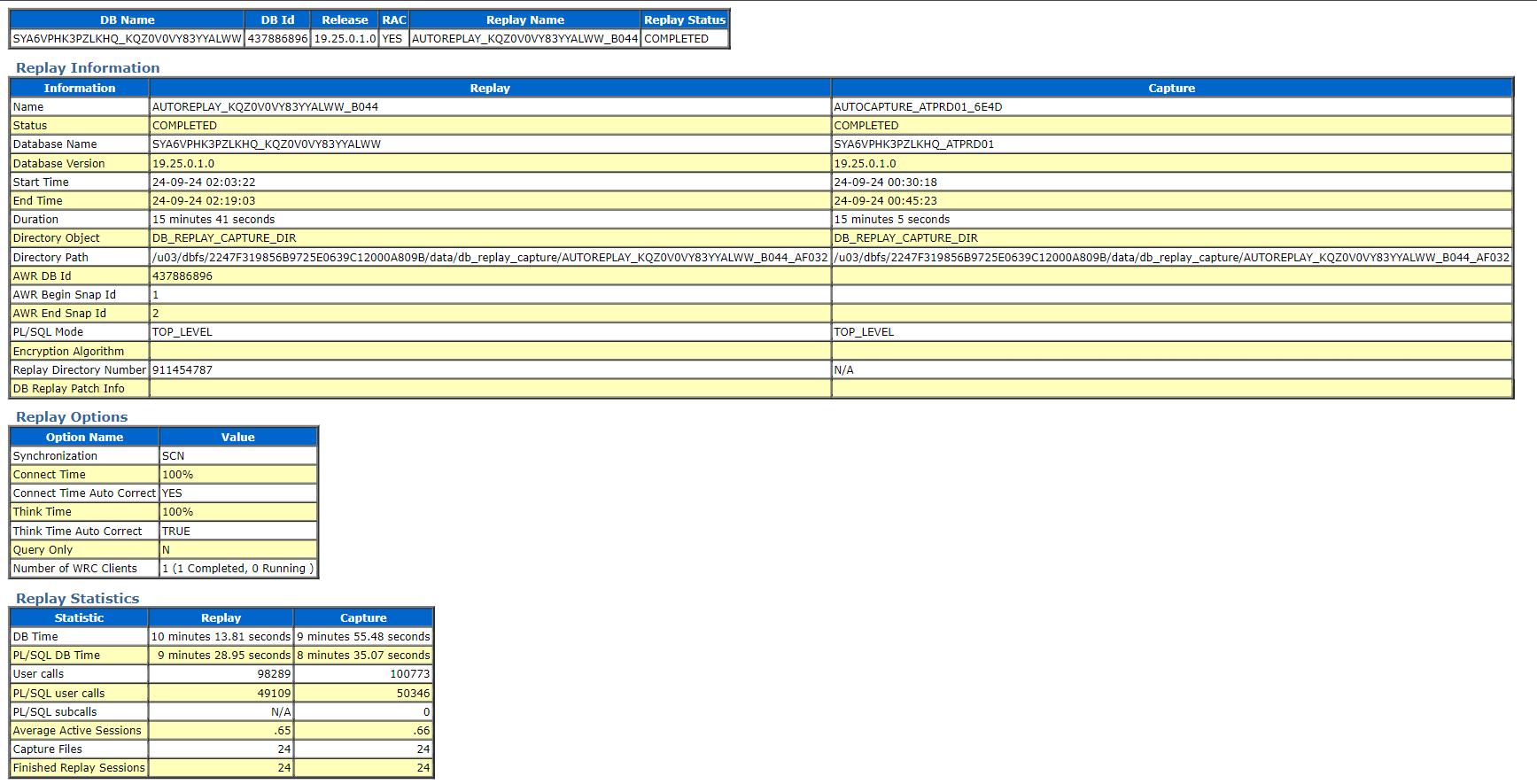The image size is (1537, 784).
Task: Click the capture User calls value 100773
Action: click(x=409, y=674)
